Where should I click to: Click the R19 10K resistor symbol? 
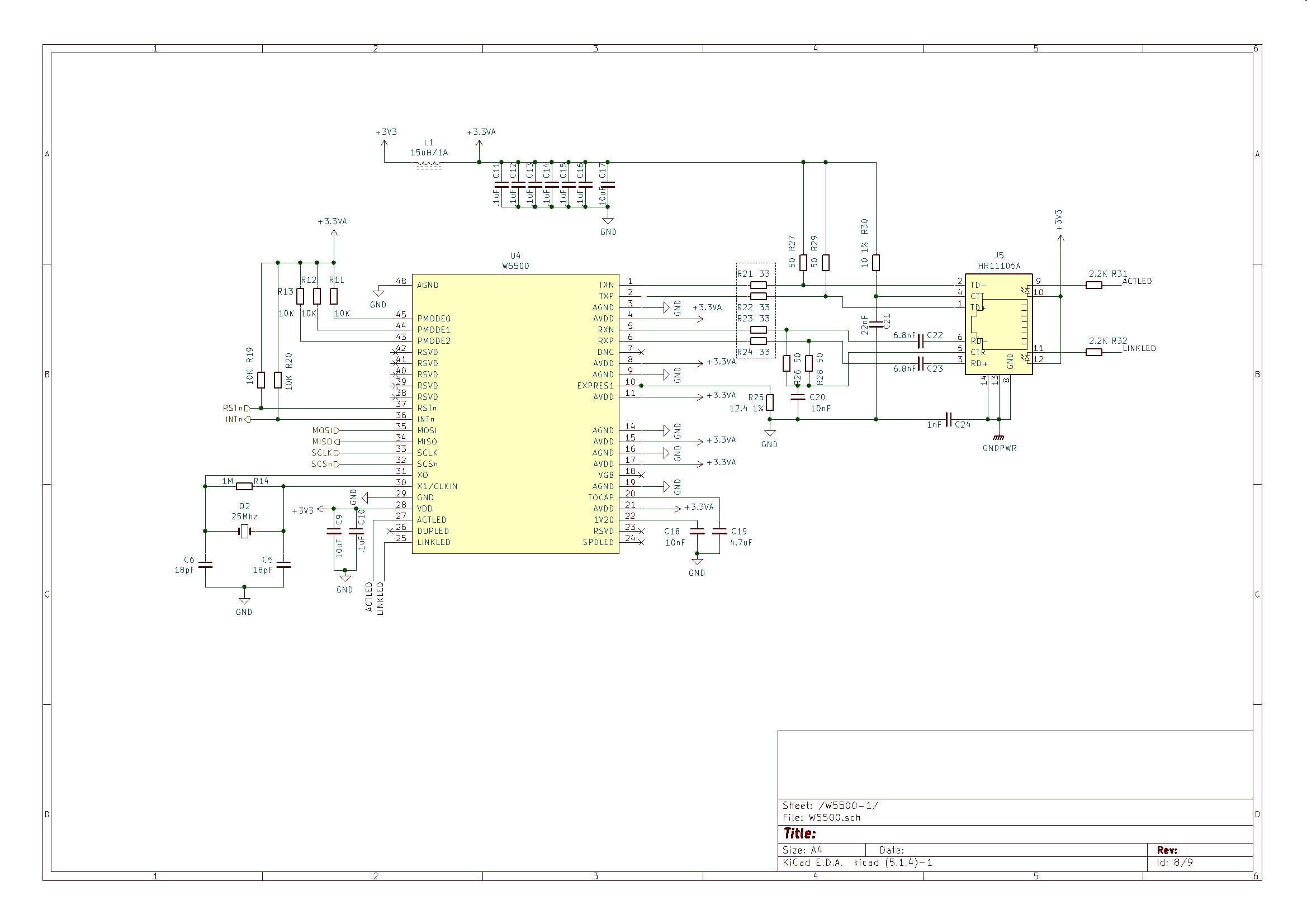tap(261, 380)
